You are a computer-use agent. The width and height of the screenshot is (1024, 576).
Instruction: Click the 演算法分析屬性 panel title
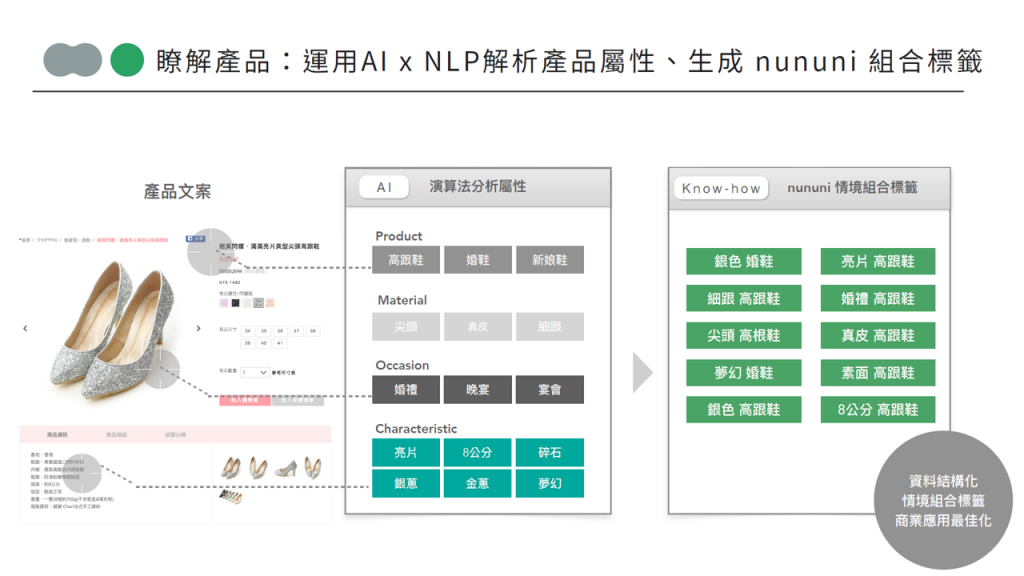point(477,187)
